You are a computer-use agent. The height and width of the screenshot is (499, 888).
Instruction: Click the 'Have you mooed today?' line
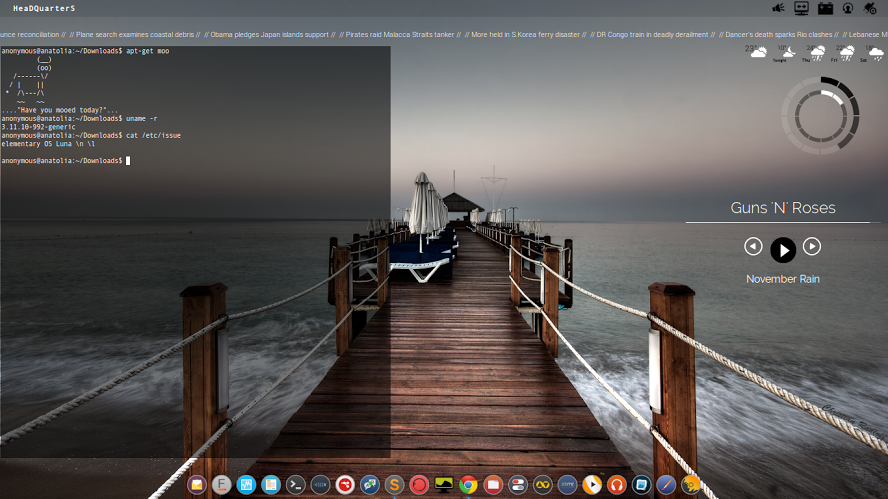pyautogui.click(x=60, y=110)
